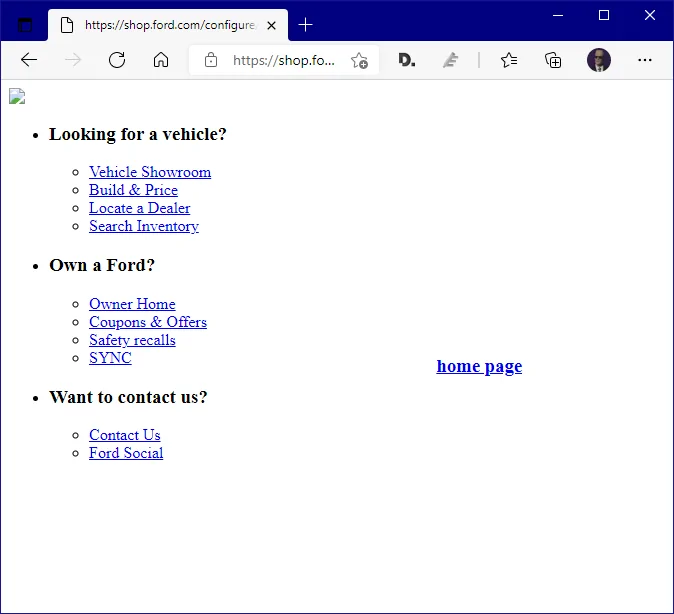The image size is (674, 614).
Task: Open the tab actions menu icon
Action: click(x=25, y=25)
